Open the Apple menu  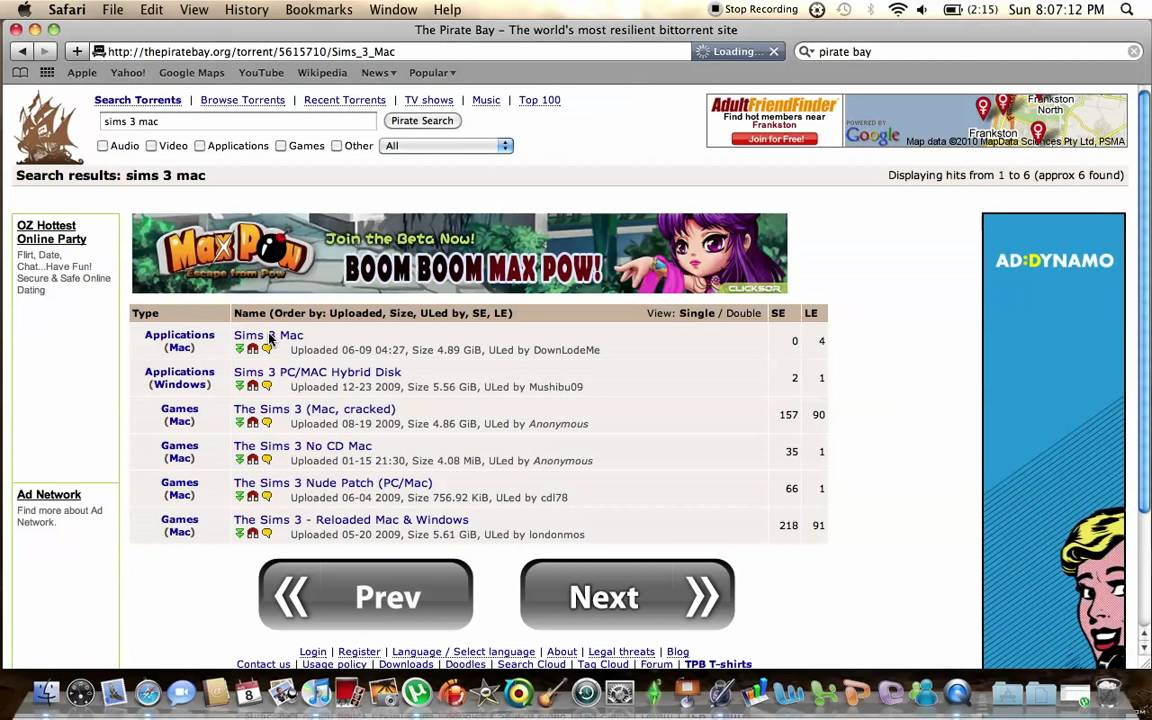point(24,10)
